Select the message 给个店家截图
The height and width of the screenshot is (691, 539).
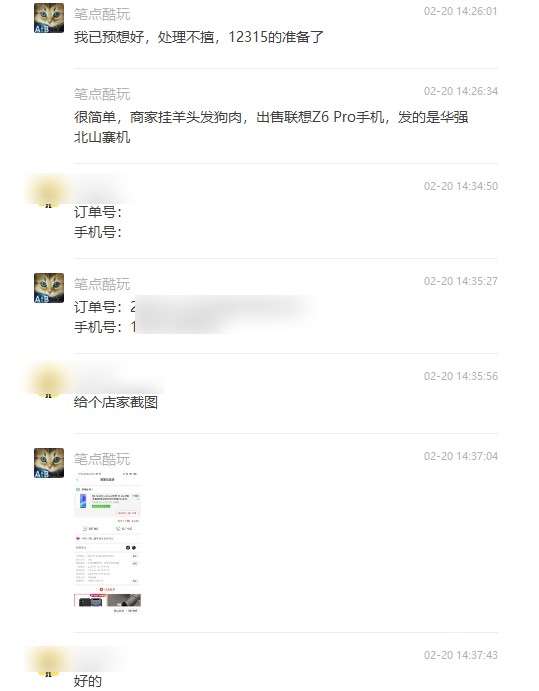click(116, 402)
